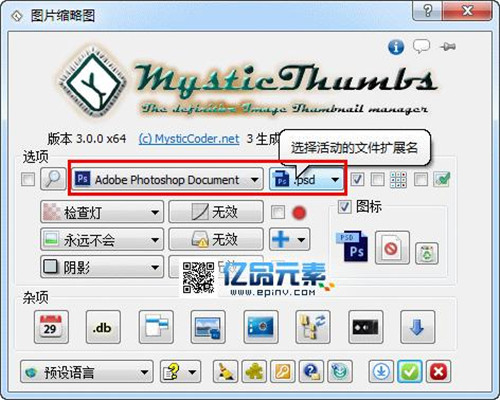Click the pushpin icon at top right
Screen dimensions: 500x400
pos(448,47)
